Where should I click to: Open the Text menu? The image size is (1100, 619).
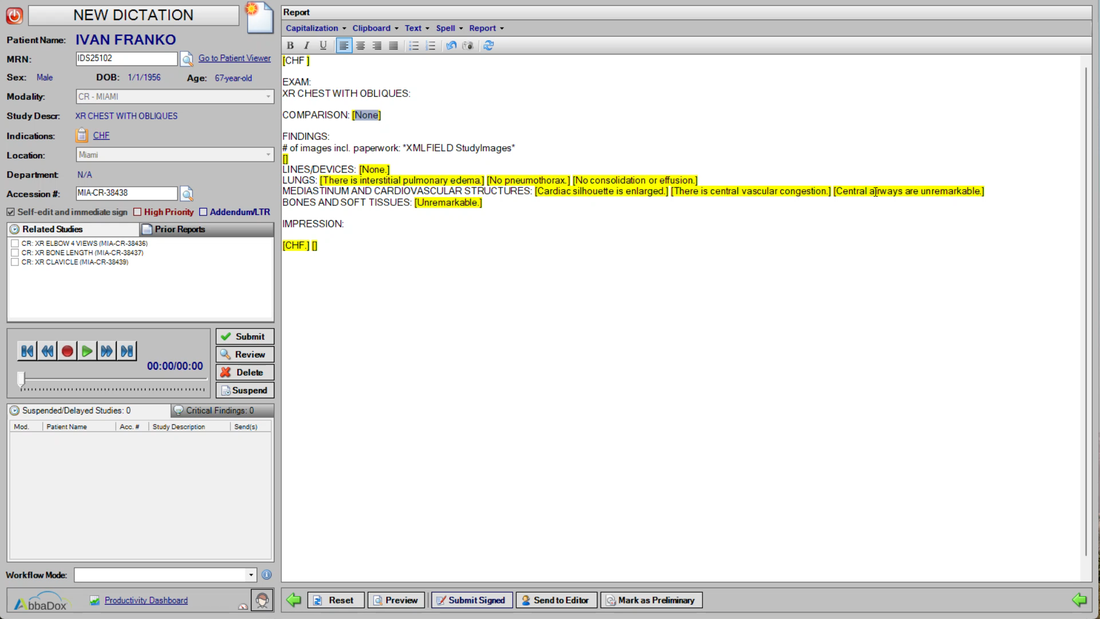coord(417,28)
